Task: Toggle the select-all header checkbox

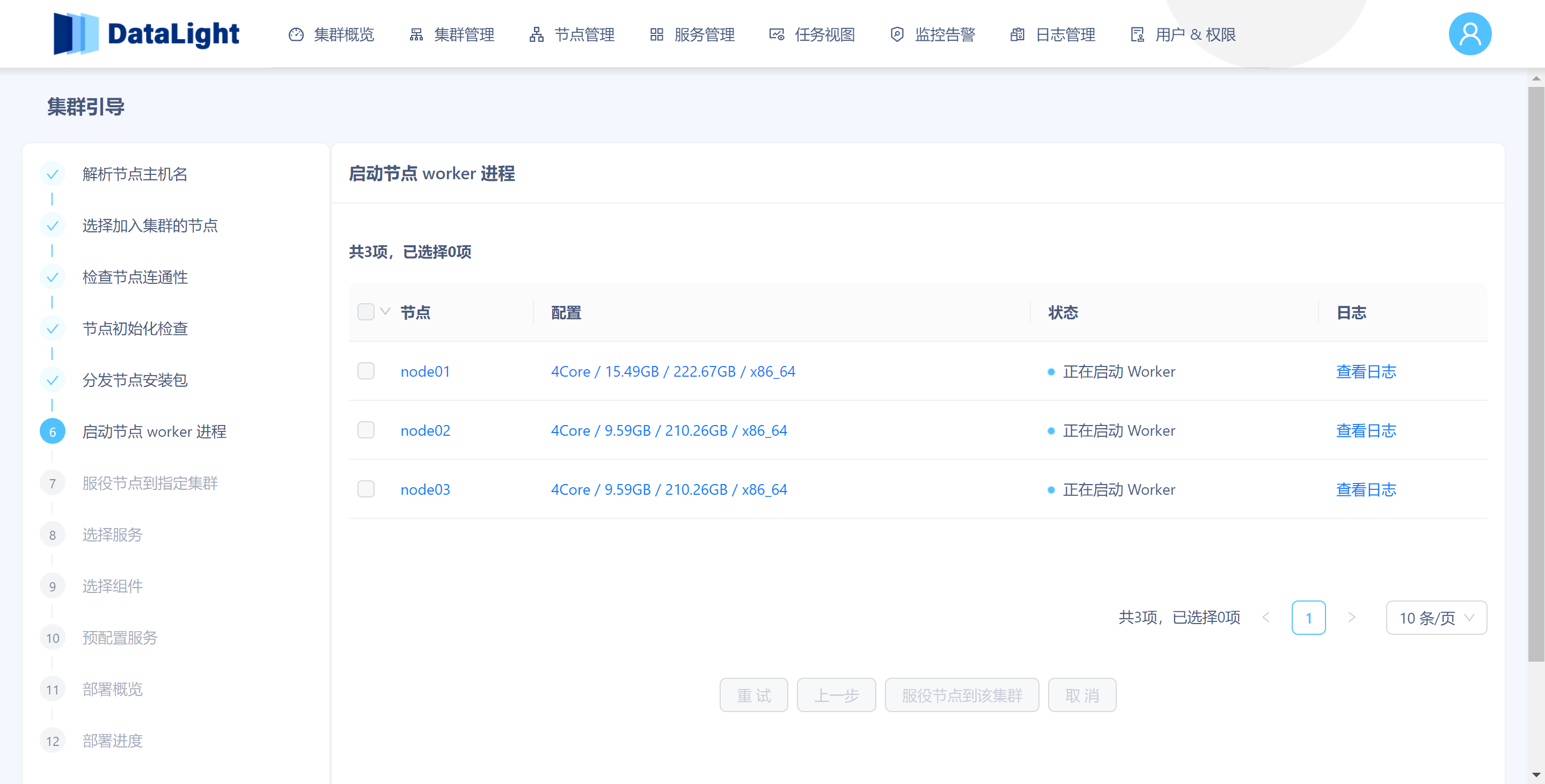Action: pos(366,312)
